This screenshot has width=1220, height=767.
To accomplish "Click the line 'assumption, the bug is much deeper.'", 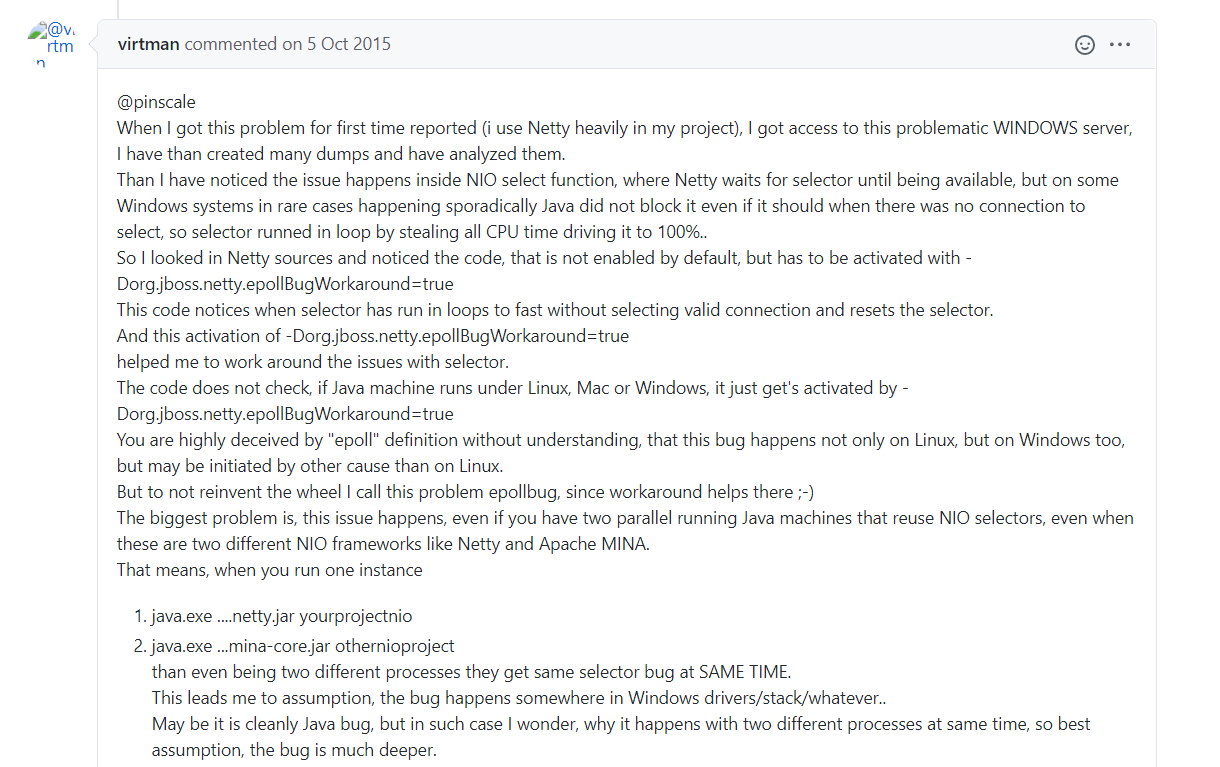I will pyautogui.click(x=294, y=750).
